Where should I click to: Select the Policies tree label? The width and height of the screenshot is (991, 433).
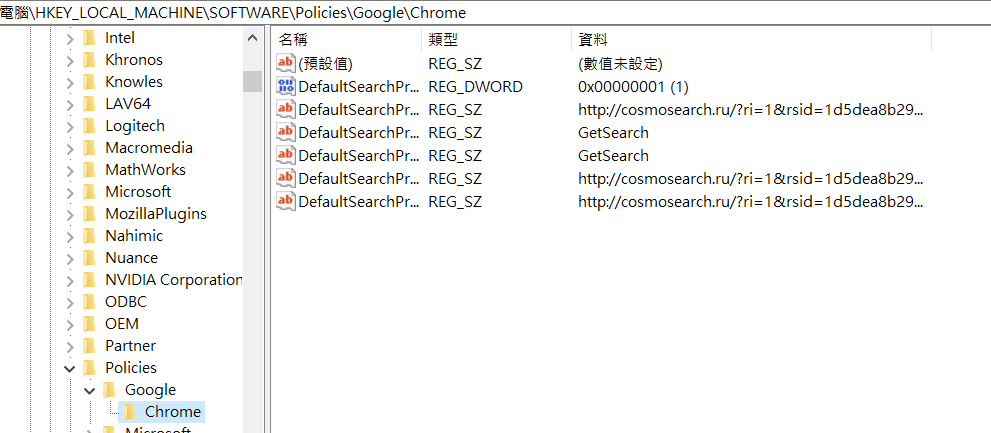click(x=131, y=368)
